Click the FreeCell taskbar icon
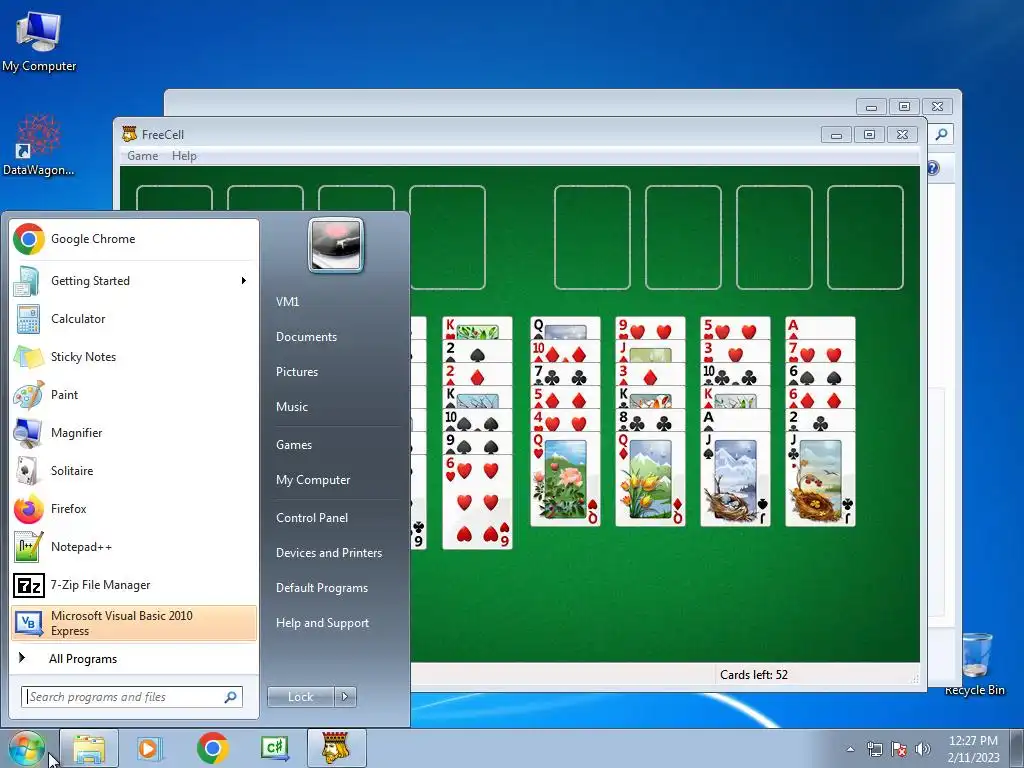The height and width of the screenshot is (768, 1024). (336, 748)
